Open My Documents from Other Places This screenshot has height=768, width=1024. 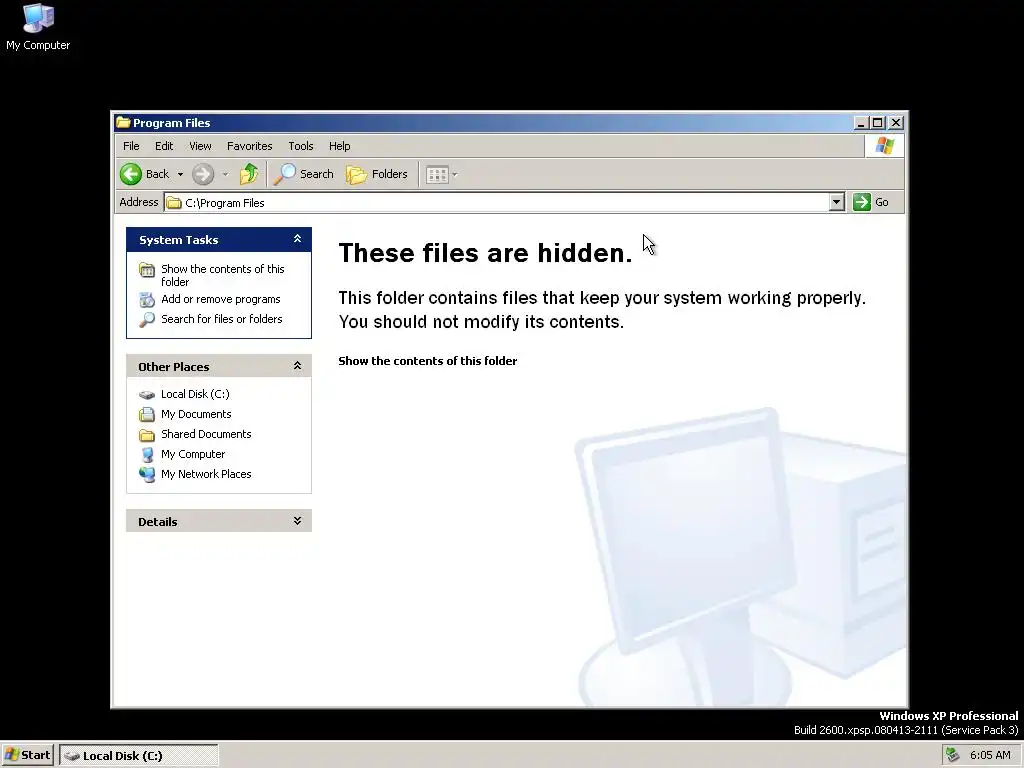coord(196,414)
